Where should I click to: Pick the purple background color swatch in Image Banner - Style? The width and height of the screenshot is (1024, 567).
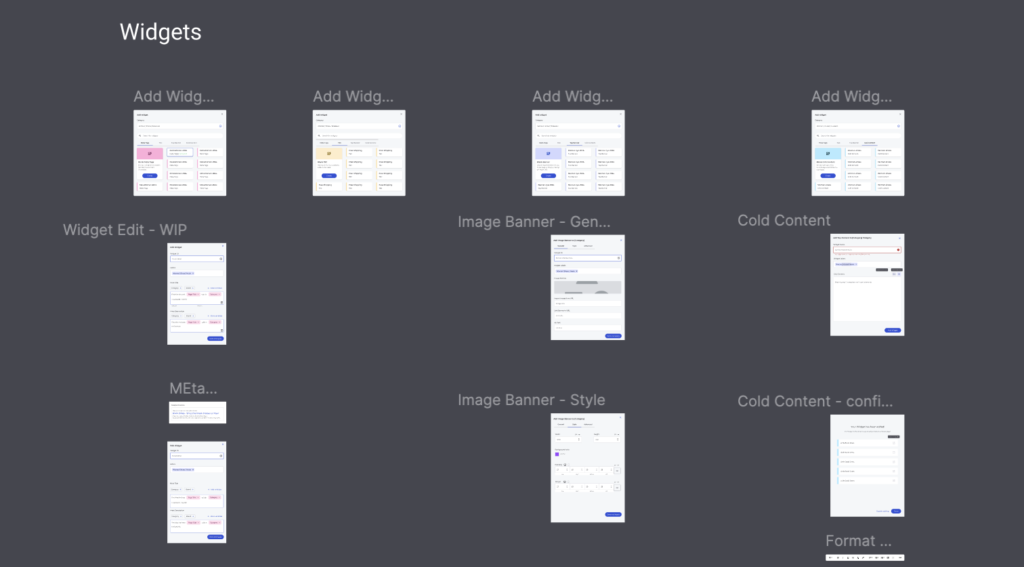point(557,454)
